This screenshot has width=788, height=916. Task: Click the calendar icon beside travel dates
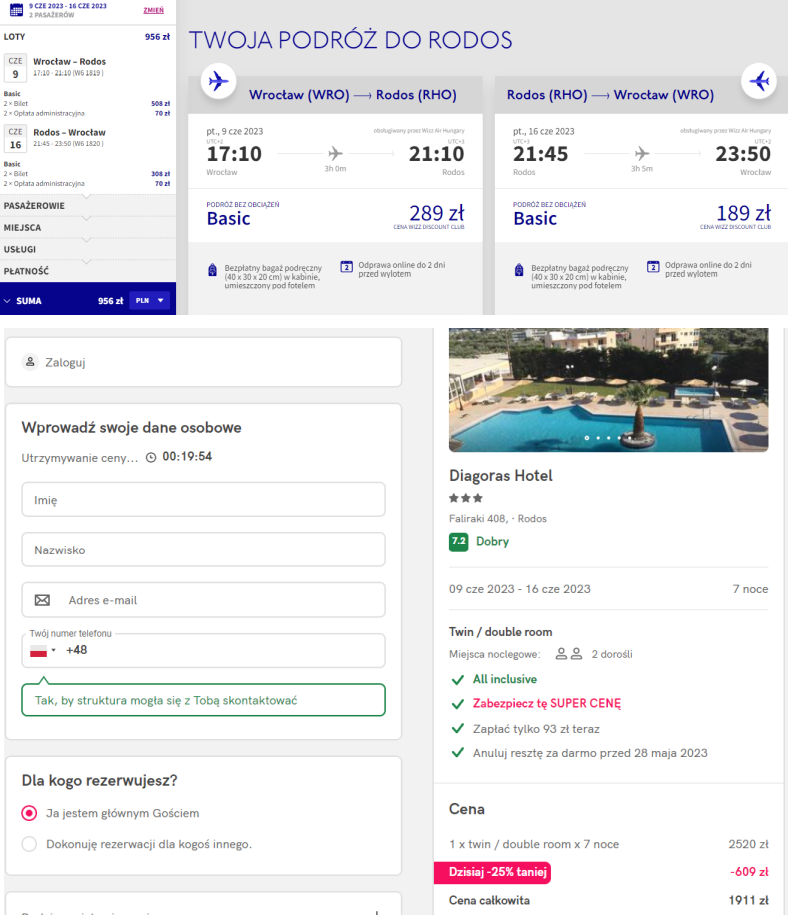tap(15, 10)
